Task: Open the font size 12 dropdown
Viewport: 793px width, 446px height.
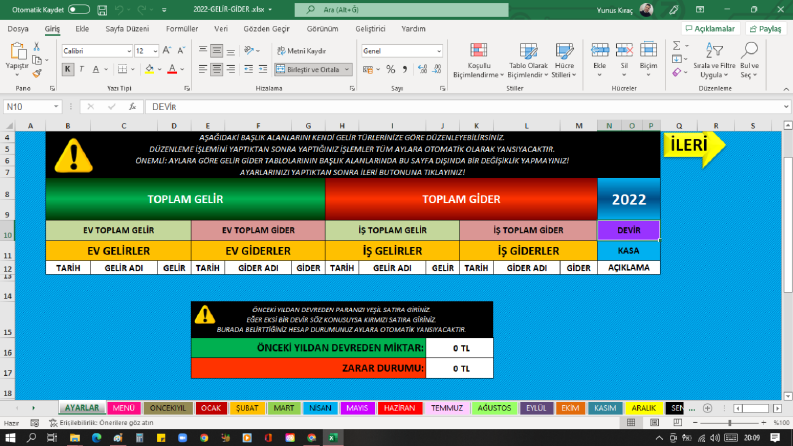Action: point(155,51)
